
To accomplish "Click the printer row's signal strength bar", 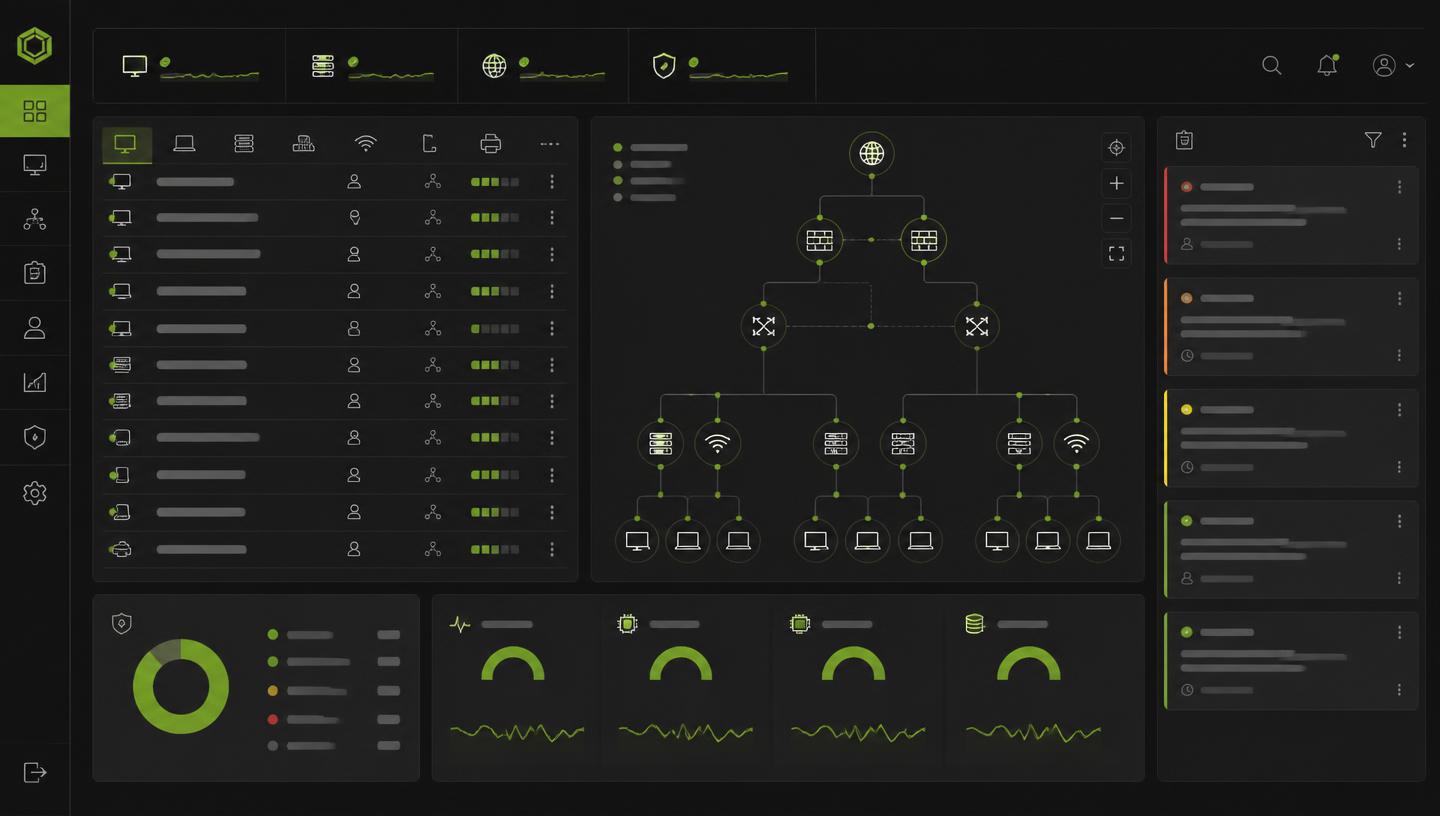I will 495,549.
